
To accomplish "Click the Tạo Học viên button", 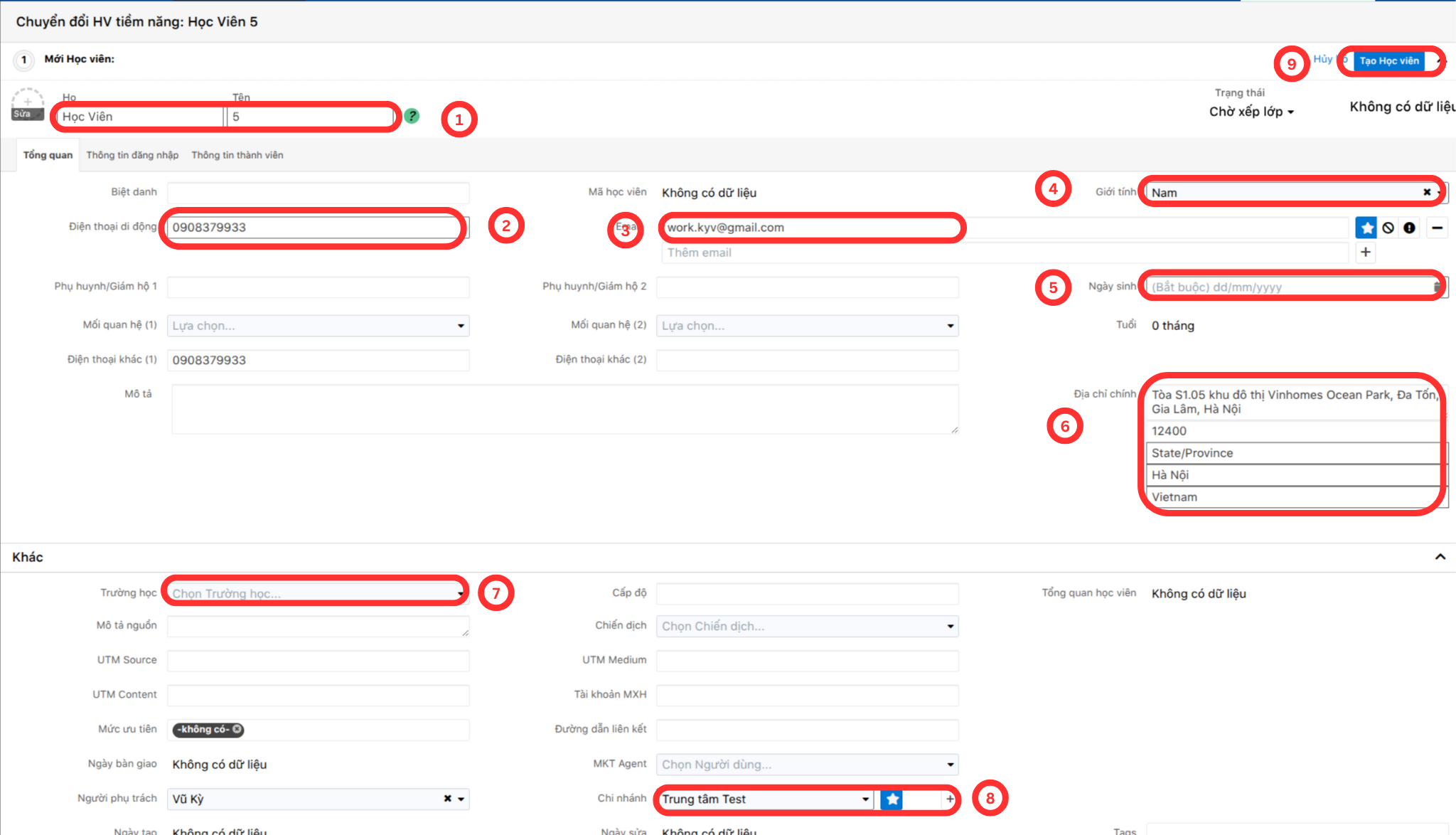I will pyautogui.click(x=1388, y=61).
